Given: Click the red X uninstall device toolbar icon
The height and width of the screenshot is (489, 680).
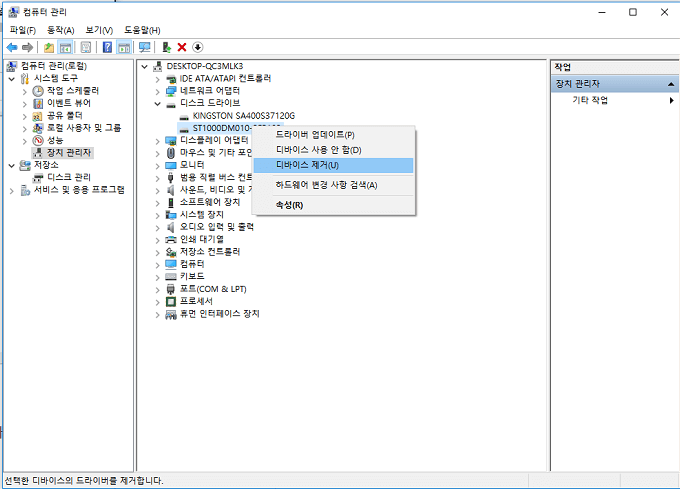Looking at the screenshot, I should 182,47.
